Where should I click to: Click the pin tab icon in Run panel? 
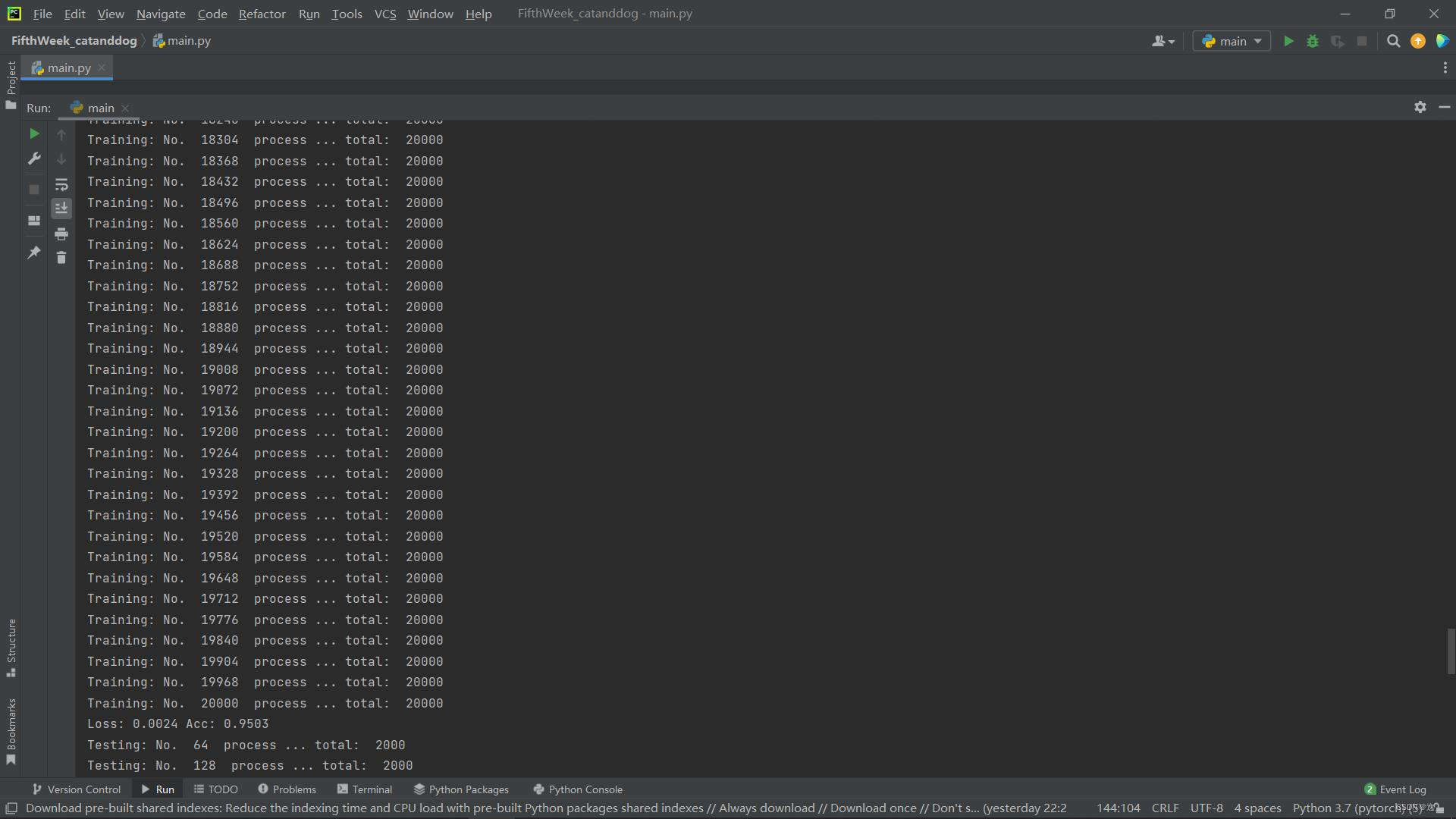click(34, 253)
